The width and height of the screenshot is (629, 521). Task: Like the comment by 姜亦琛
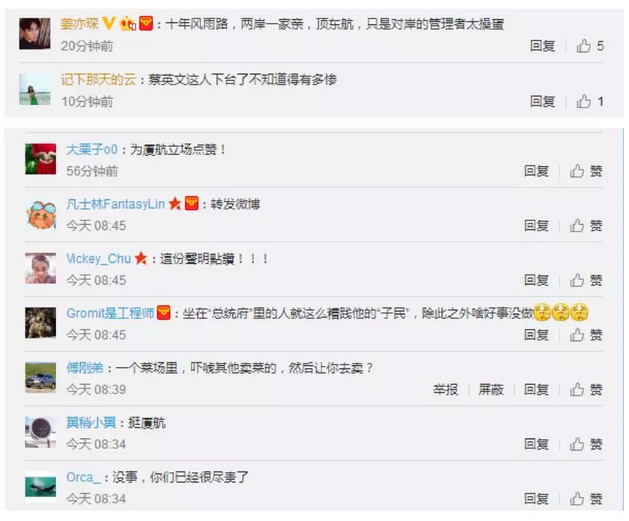590,46
